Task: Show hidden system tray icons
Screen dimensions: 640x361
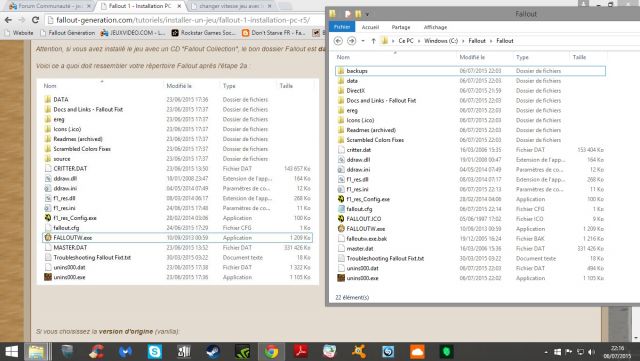Action: coord(546,352)
